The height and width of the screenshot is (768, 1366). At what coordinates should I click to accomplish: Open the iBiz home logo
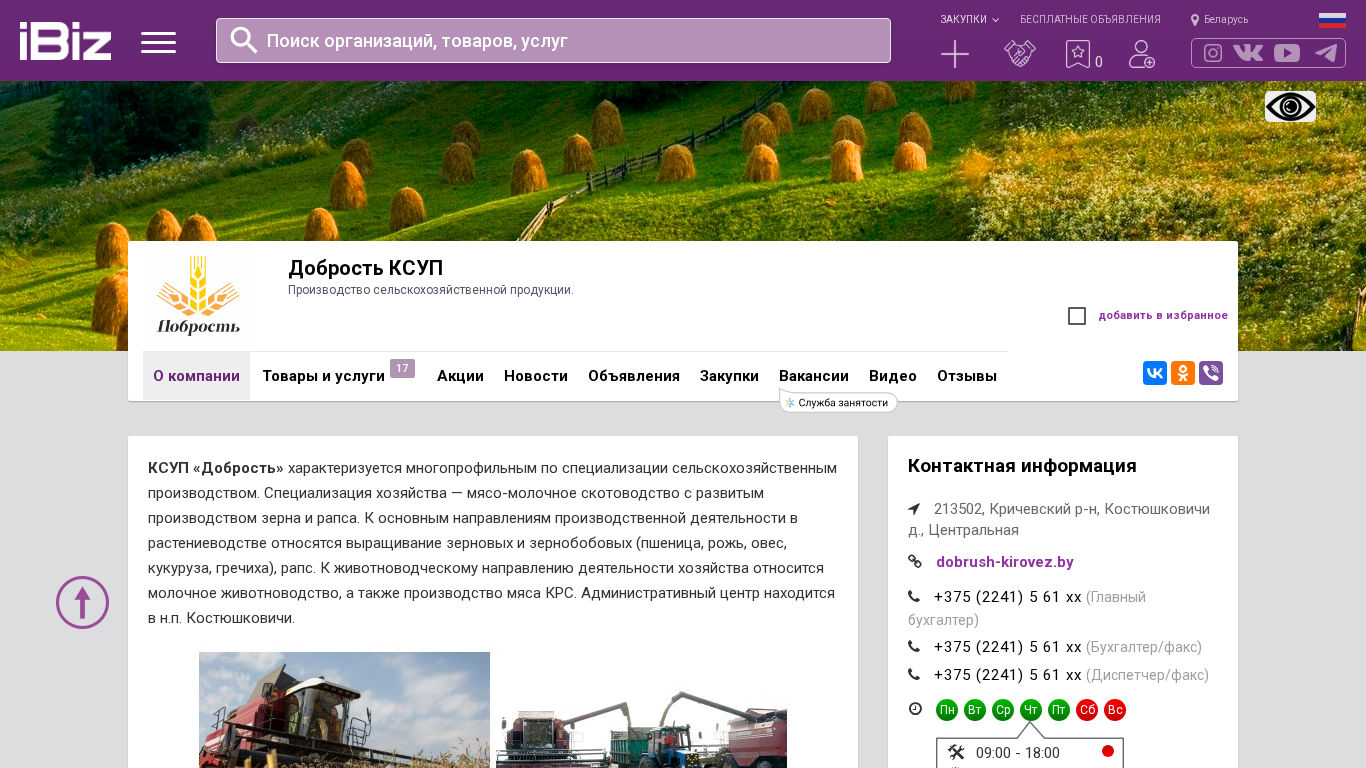[x=65, y=41]
